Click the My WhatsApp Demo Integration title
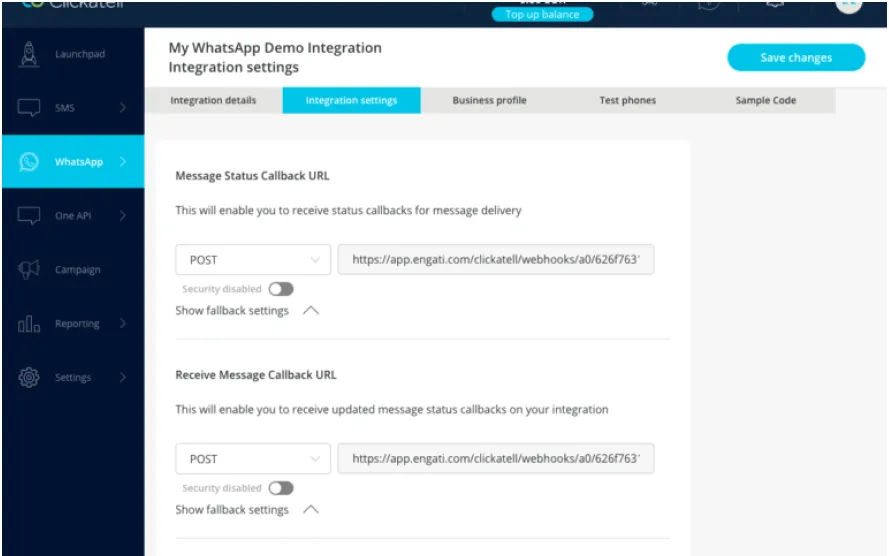The image size is (889, 556). (x=275, y=48)
